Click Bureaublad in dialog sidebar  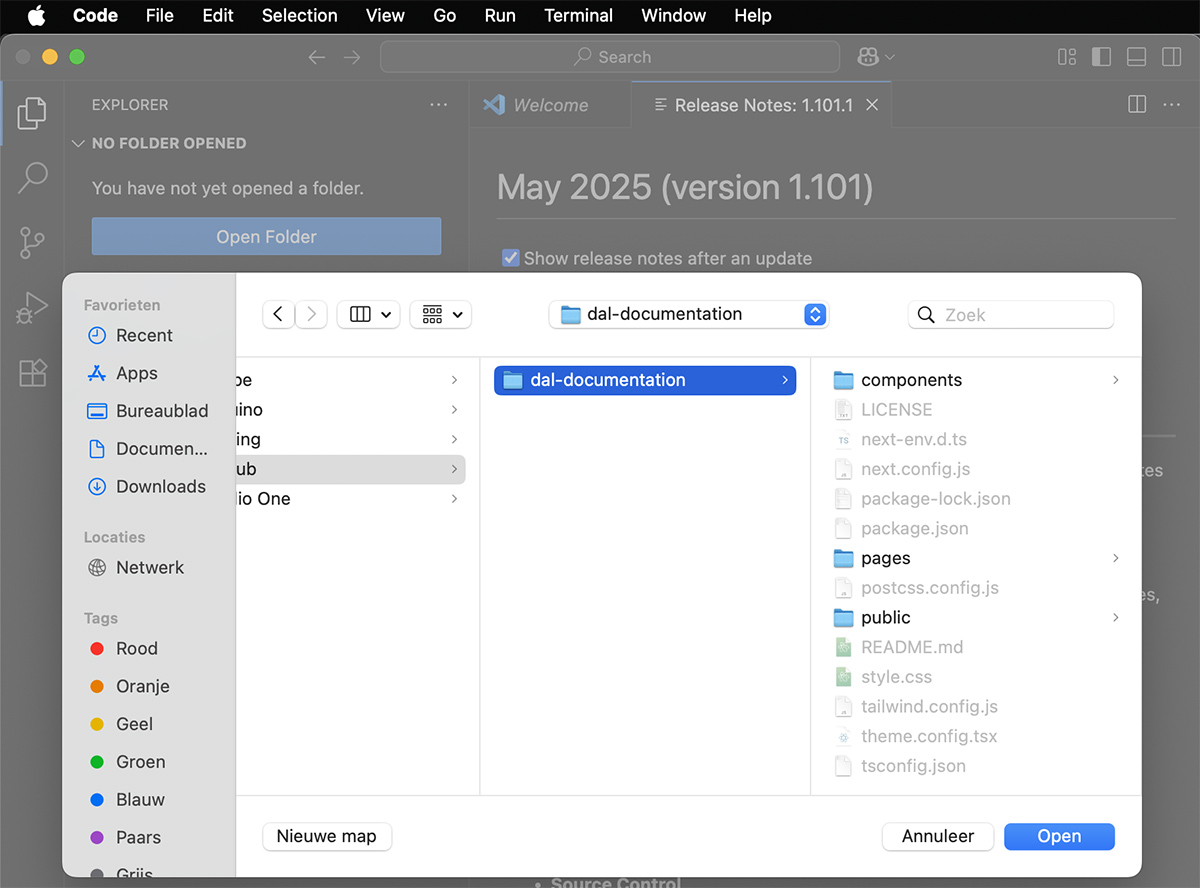pyautogui.click(x=148, y=411)
